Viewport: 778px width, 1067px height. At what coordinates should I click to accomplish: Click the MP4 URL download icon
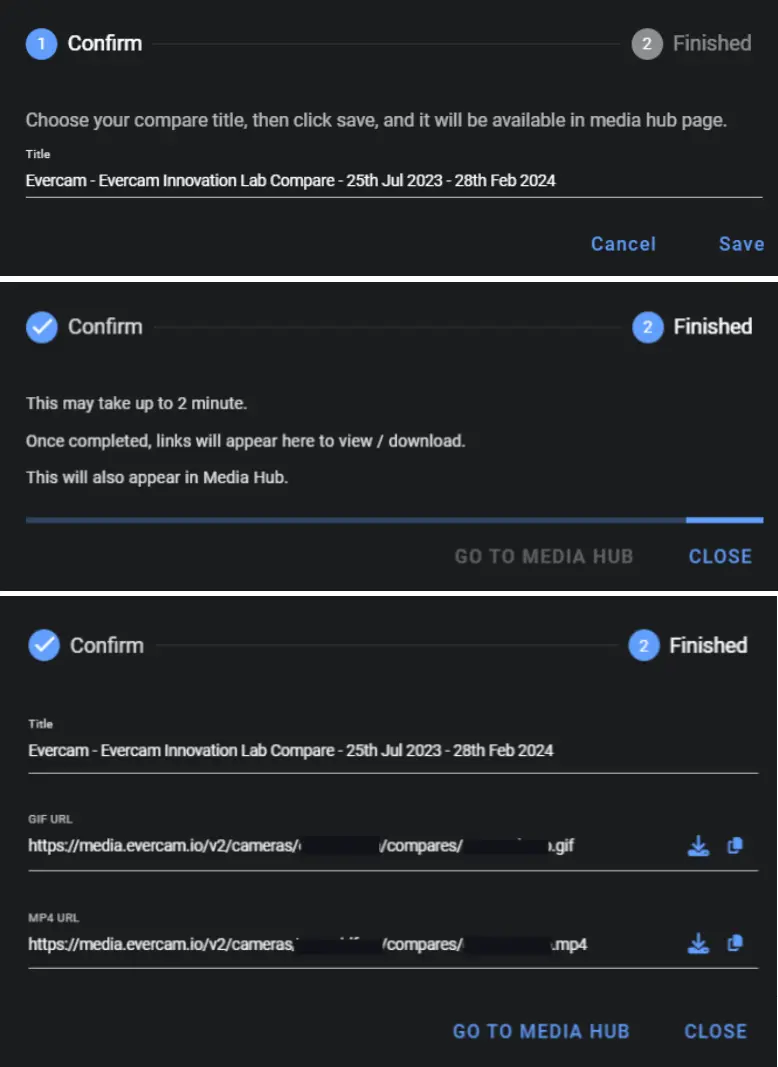coord(698,943)
